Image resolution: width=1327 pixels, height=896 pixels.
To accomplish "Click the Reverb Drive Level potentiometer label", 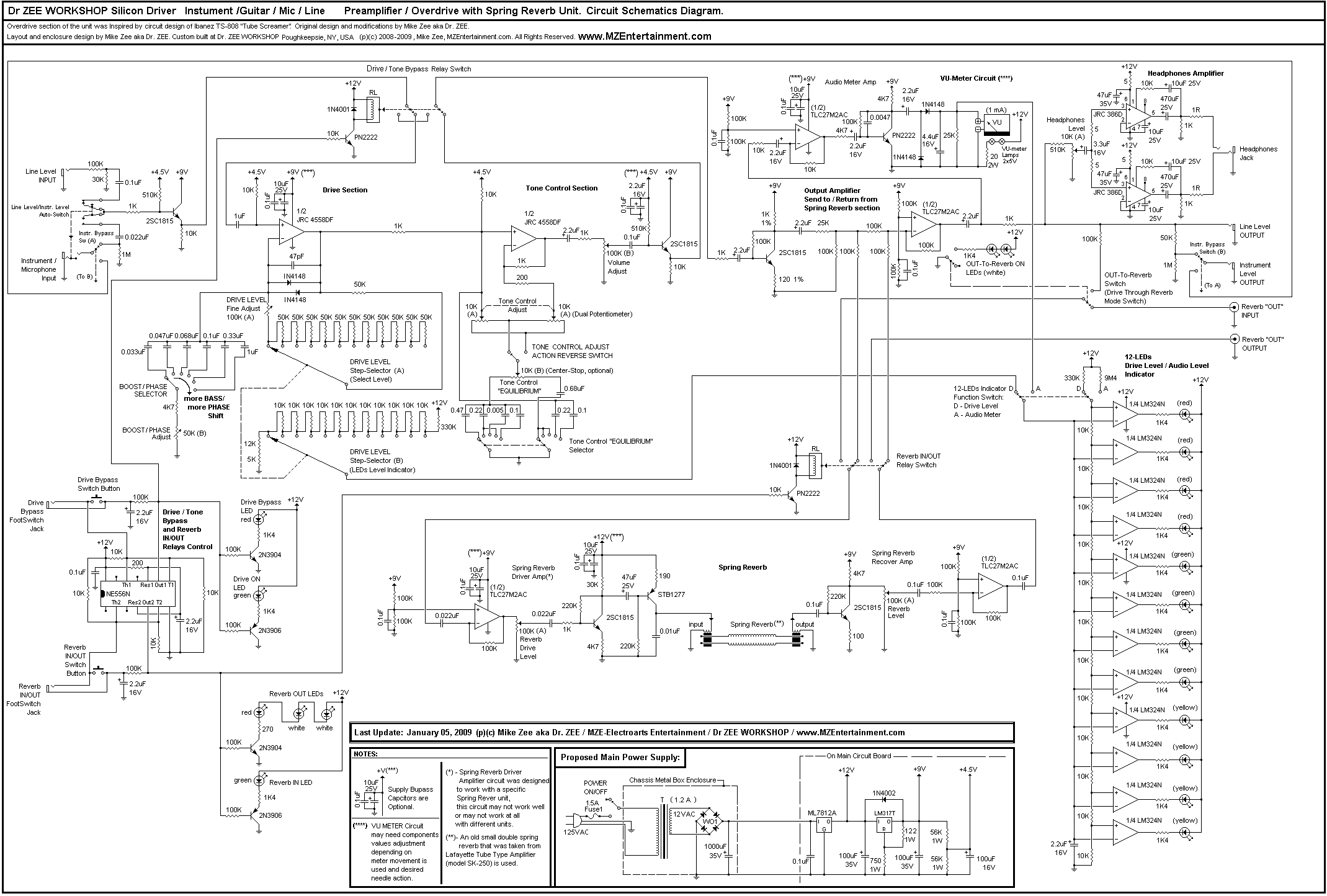I will click(x=530, y=648).
